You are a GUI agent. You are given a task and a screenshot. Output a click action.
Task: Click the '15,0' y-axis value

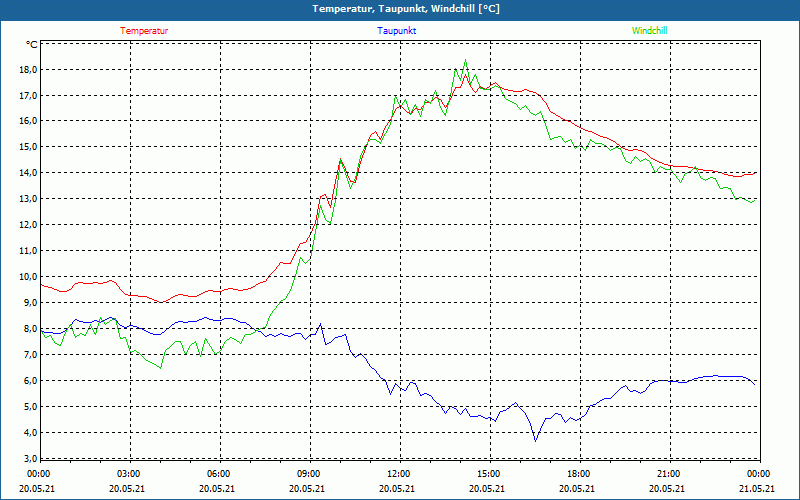pos(29,147)
